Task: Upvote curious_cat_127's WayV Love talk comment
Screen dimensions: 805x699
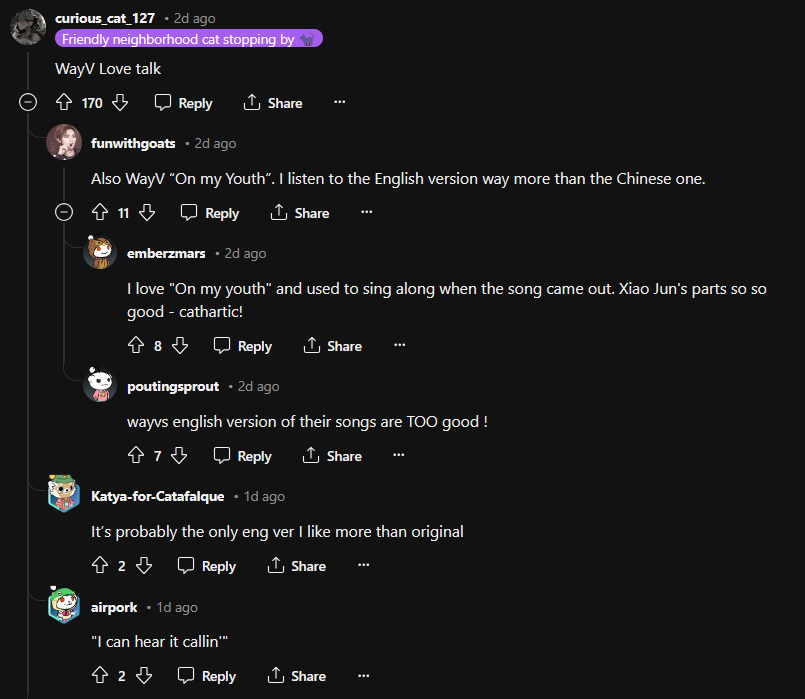Action: [64, 103]
